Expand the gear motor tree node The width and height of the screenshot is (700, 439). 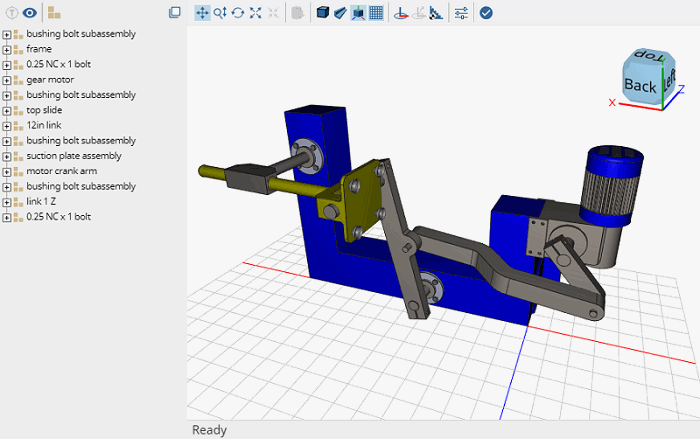pos(7,80)
